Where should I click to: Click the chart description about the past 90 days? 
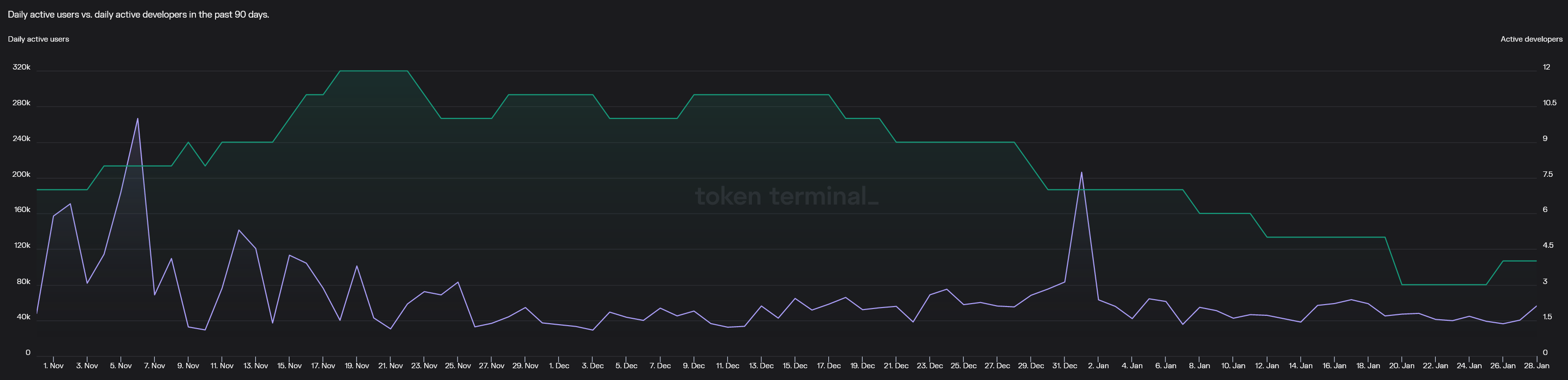pyautogui.click(x=138, y=15)
